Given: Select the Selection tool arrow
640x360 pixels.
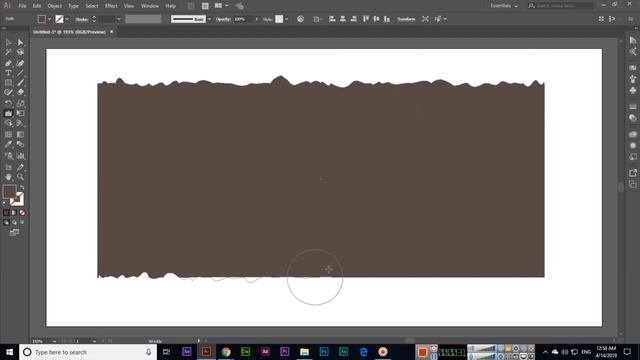Looking at the screenshot, I should 8,42.
